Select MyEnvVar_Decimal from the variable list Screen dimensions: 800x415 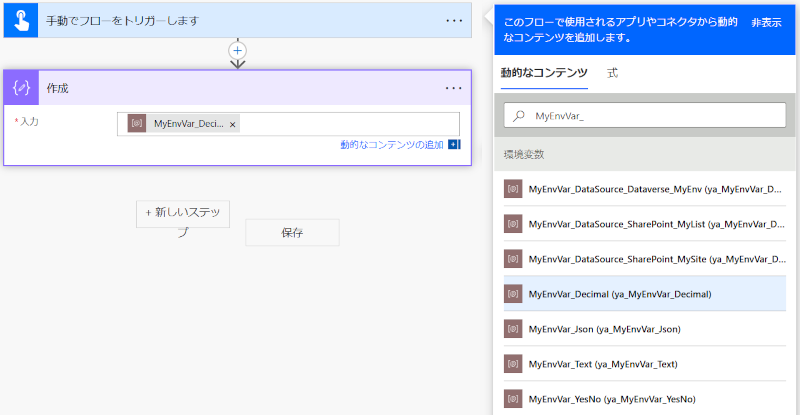[620, 294]
